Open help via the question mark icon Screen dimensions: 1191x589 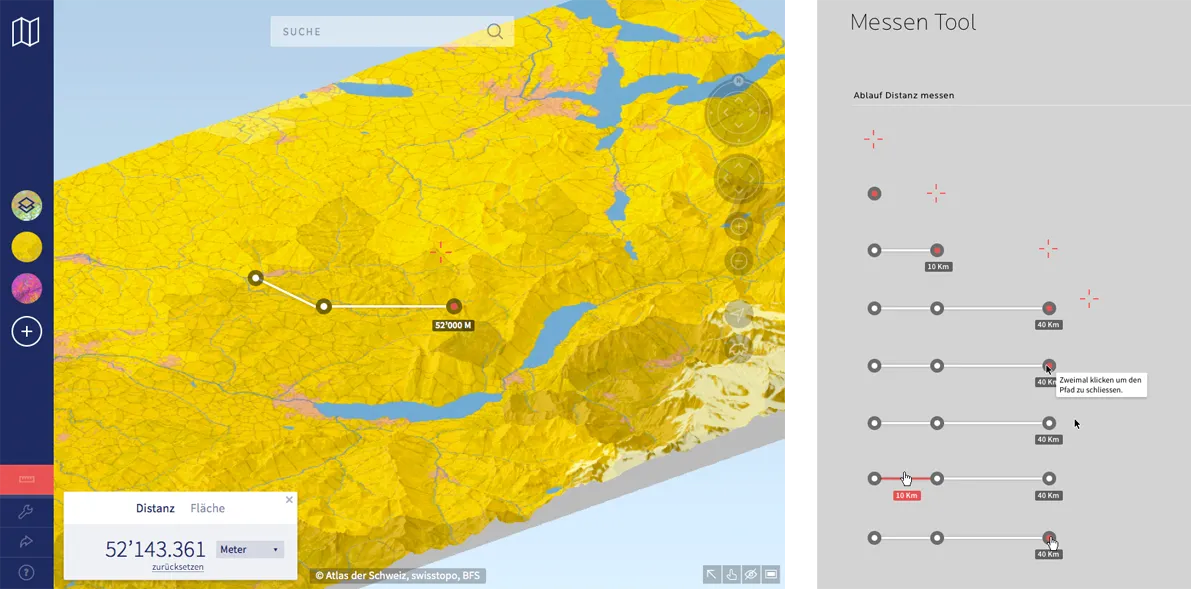pyautogui.click(x=27, y=572)
